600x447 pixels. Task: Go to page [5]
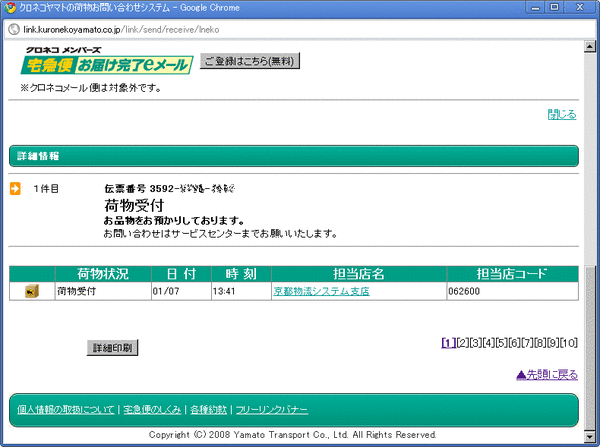502,343
